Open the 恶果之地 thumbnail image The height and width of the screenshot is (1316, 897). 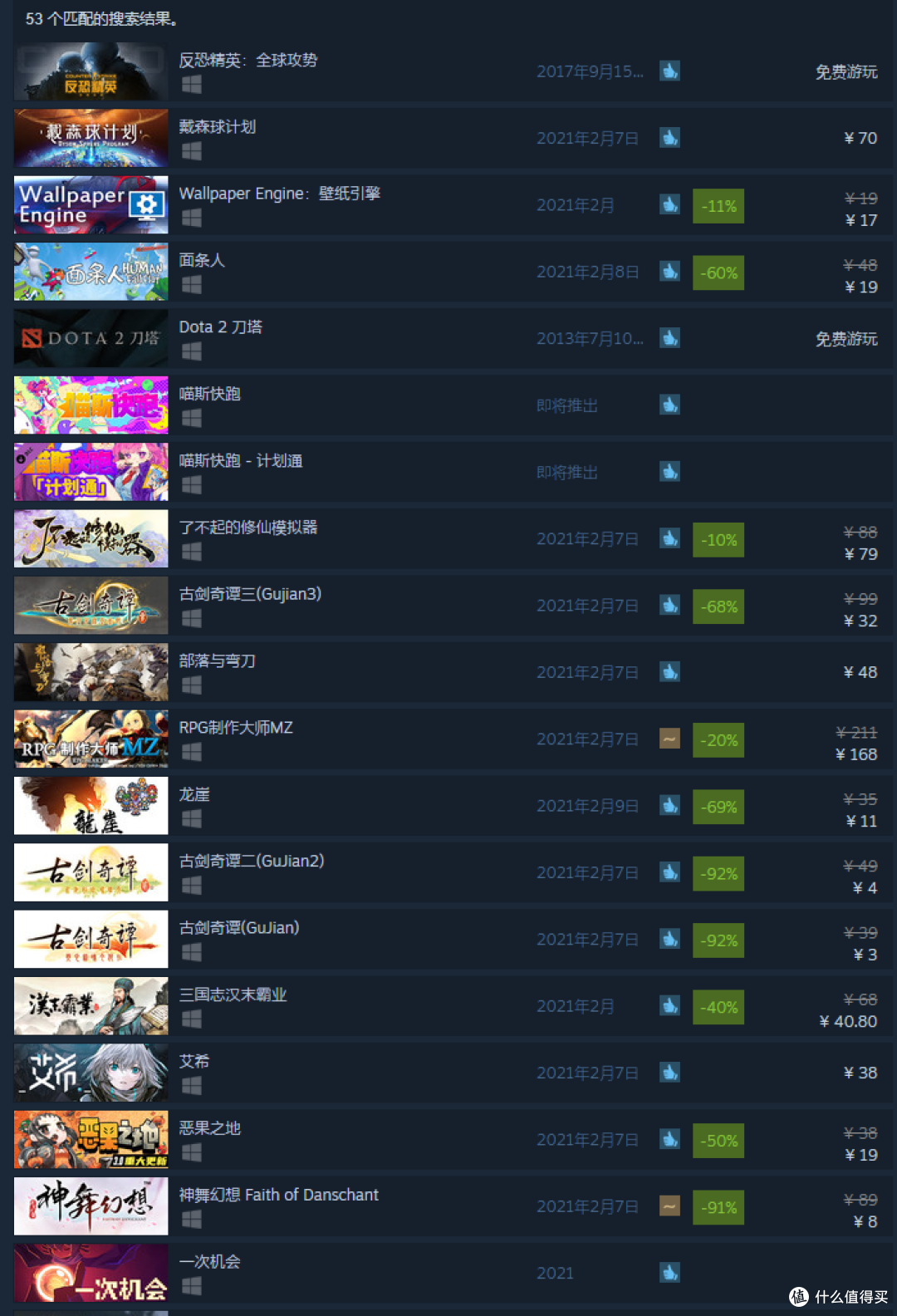point(91,1139)
